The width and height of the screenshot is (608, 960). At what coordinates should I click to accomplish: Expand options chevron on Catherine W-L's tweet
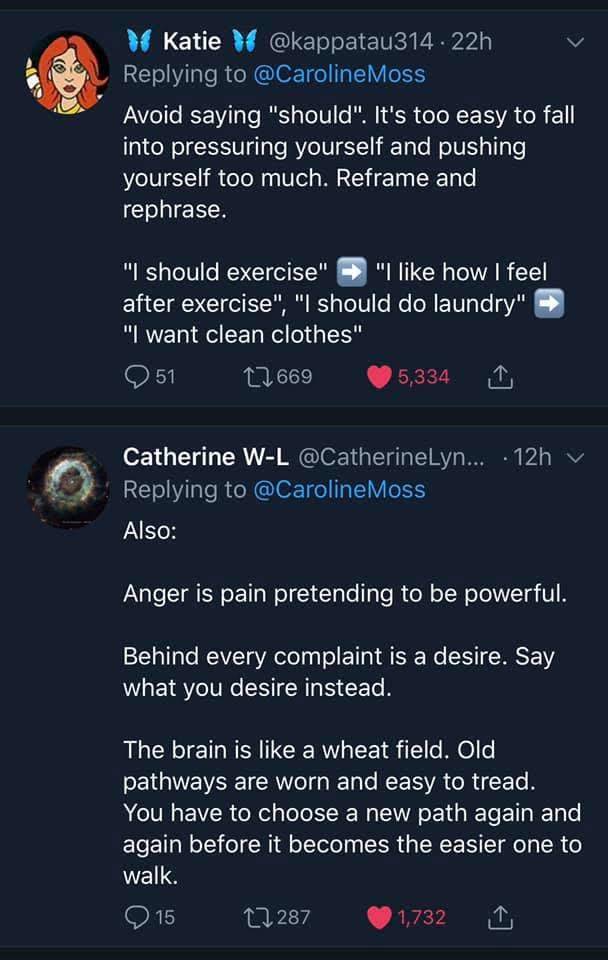point(573,458)
